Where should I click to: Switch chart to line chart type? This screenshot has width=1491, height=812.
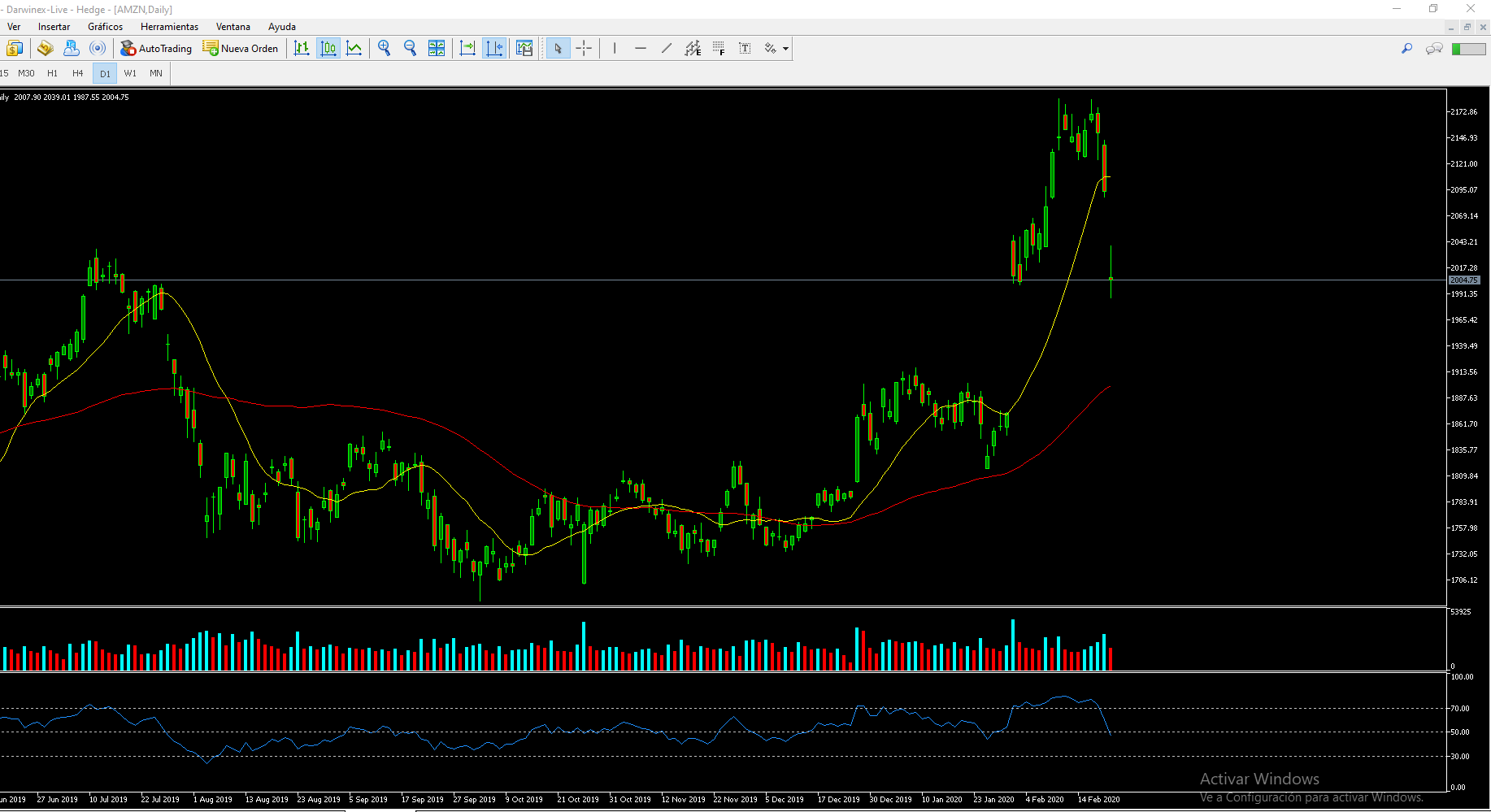(x=354, y=49)
